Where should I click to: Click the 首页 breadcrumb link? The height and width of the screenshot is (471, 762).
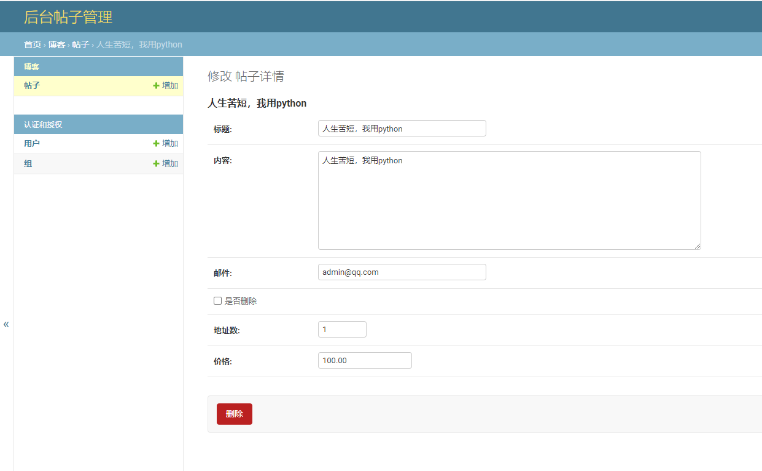point(33,45)
